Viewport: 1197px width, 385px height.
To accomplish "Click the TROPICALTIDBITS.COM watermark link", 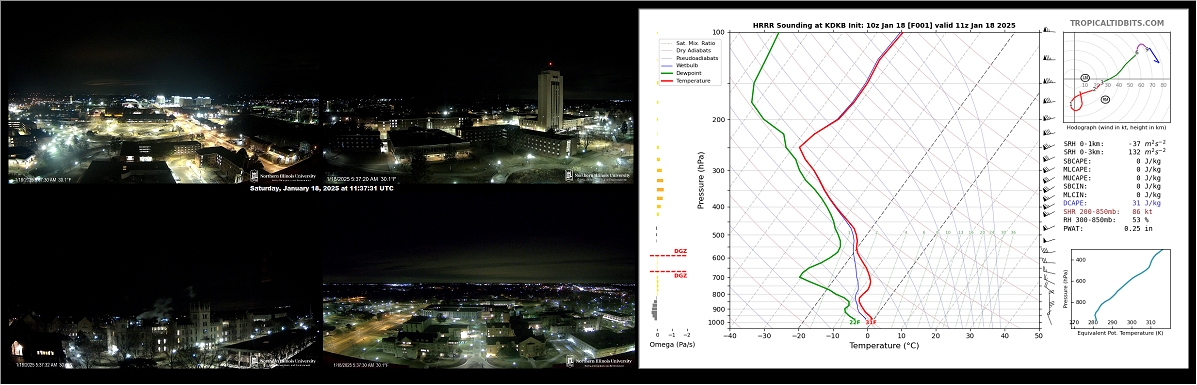I will pos(1117,24).
